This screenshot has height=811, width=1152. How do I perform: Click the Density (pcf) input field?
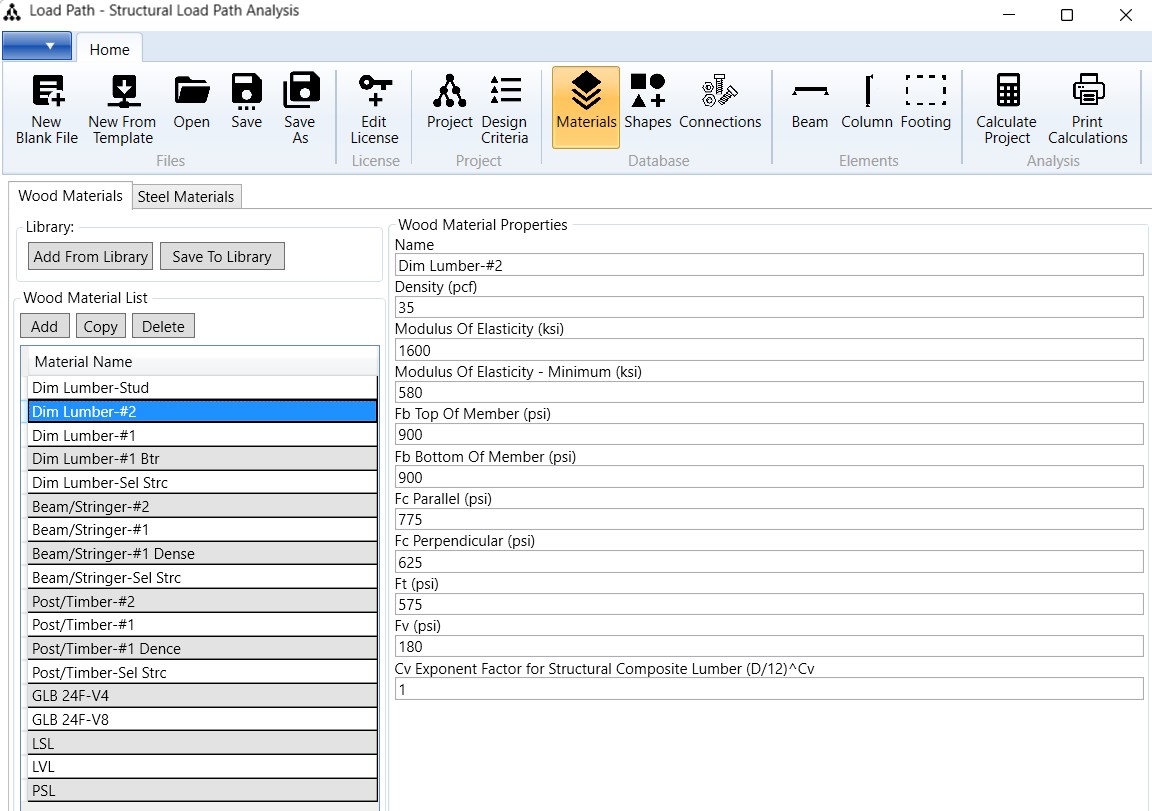pyautogui.click(x=768, y=308)
